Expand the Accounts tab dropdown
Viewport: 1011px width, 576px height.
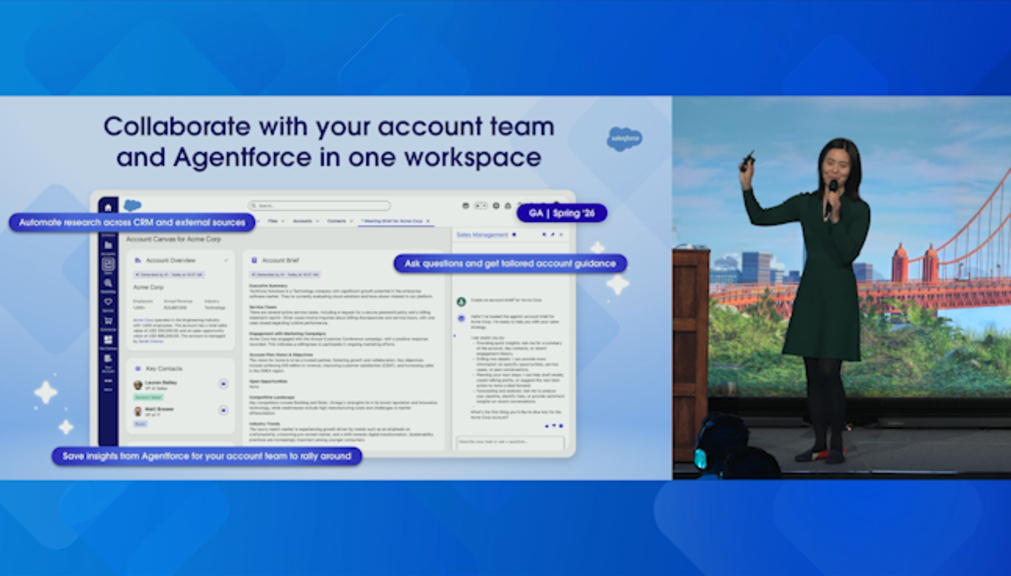coord(317,221)
